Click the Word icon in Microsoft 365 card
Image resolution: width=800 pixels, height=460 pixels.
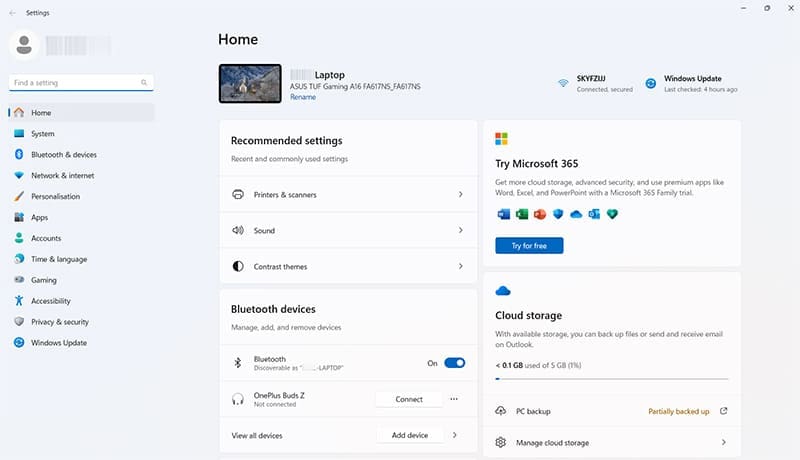pyautogui.click(x=502, y=214)
